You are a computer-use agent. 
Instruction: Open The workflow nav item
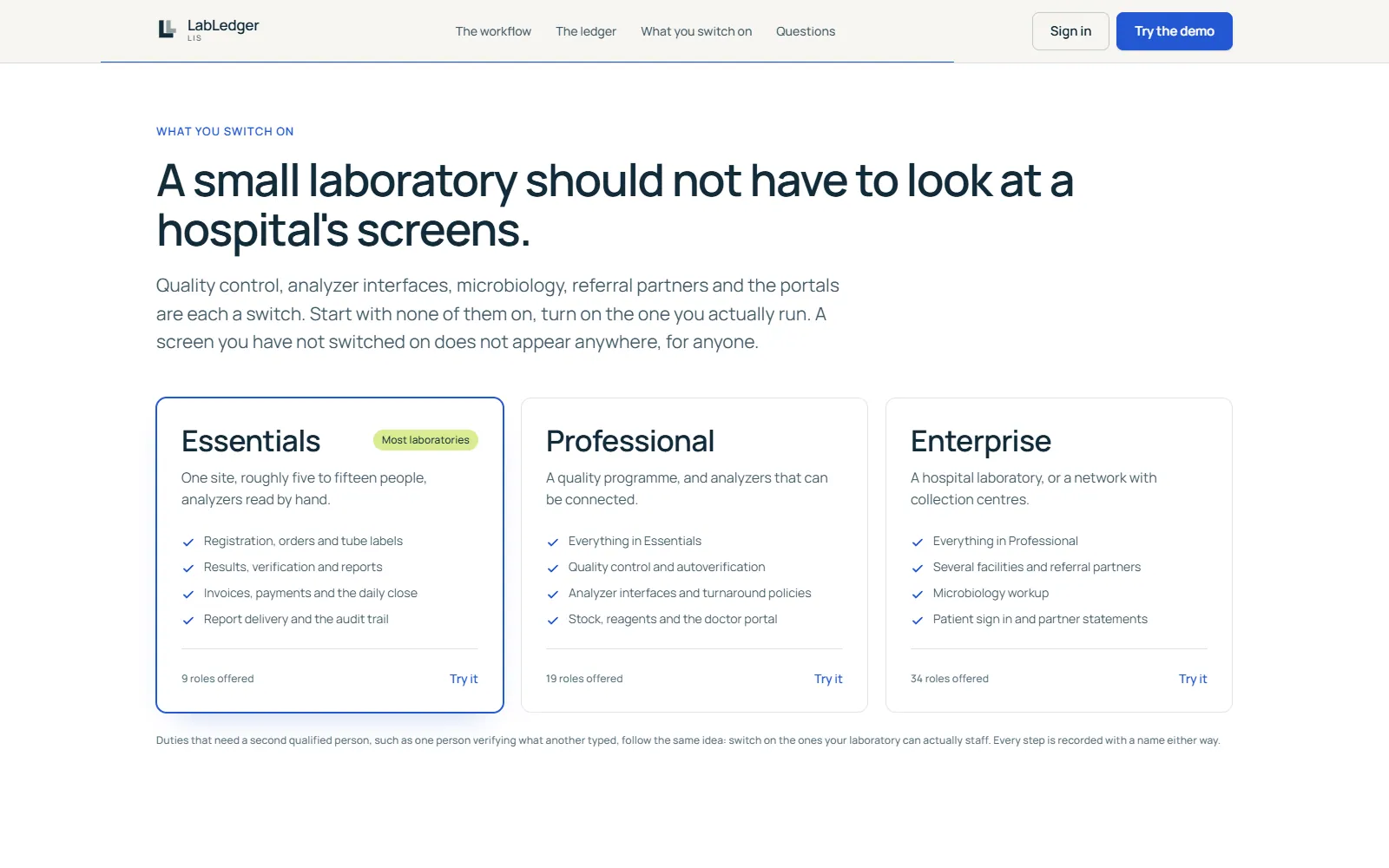coord(493,31)
